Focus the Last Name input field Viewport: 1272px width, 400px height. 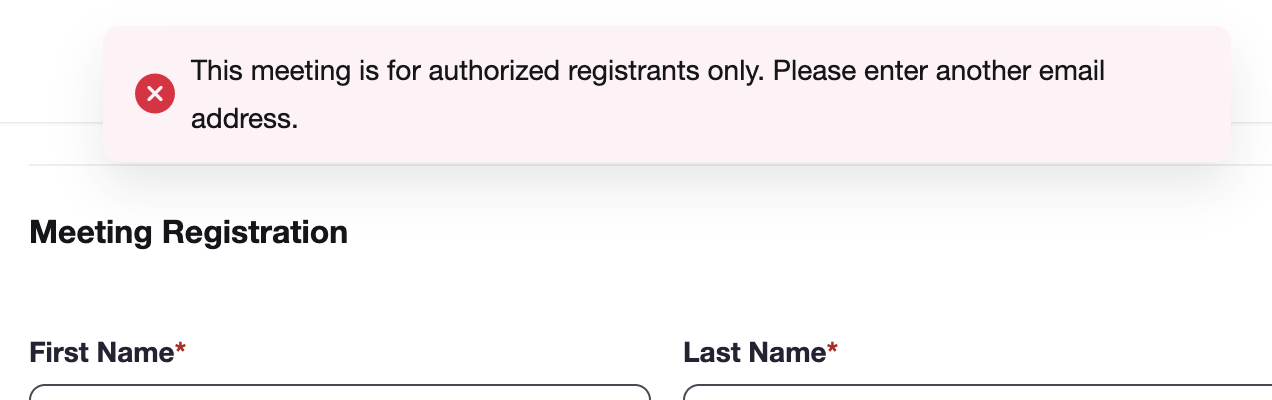(x=977, y=392)
